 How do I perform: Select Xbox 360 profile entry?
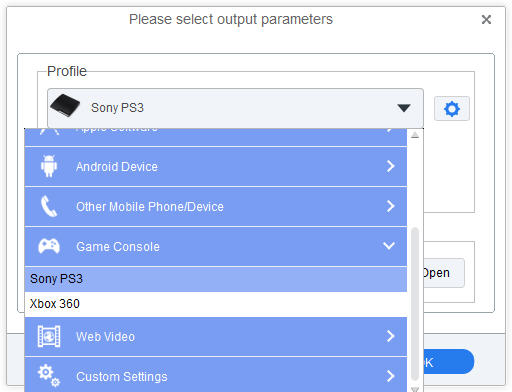tap(216, 304)
